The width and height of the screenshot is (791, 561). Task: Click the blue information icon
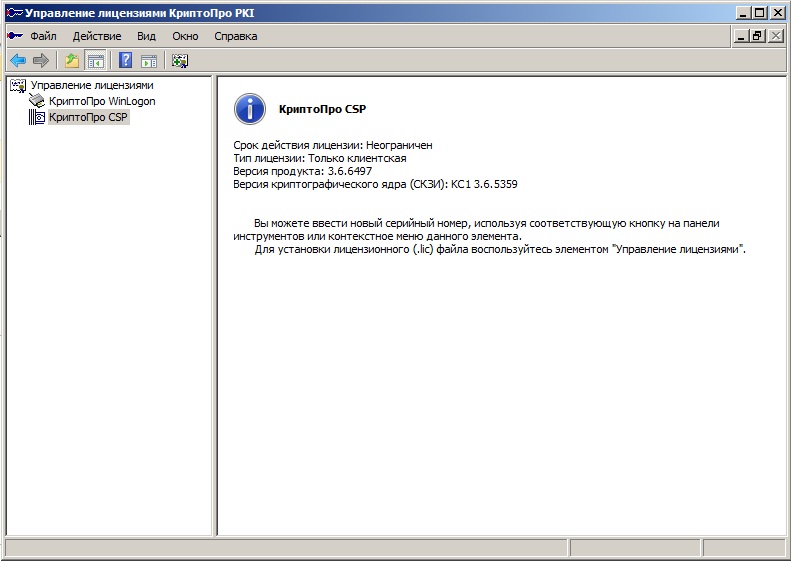pos(250,109)
